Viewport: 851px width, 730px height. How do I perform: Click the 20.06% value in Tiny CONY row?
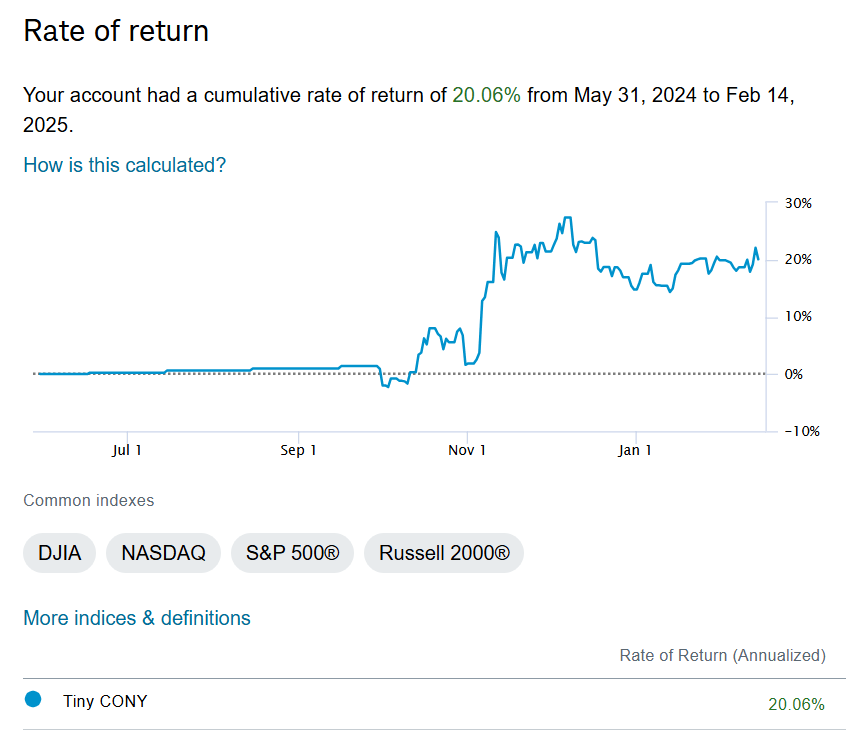pos(796,704)
